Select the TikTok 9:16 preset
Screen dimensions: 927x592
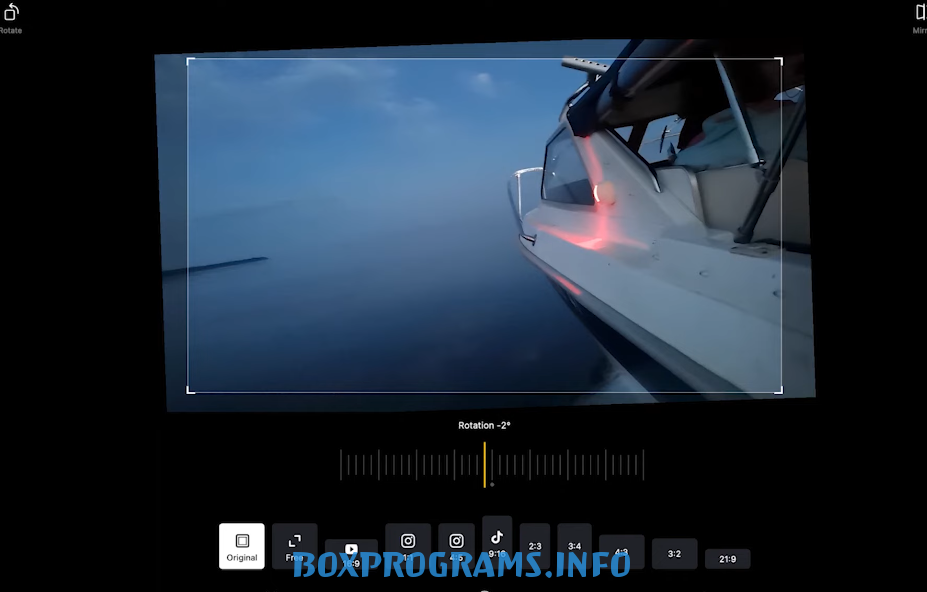497,541
